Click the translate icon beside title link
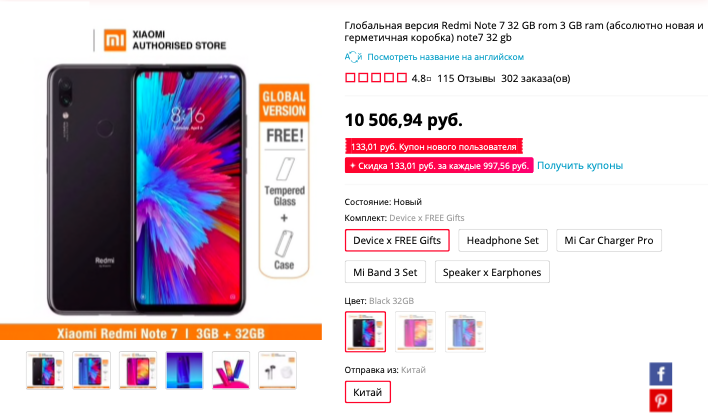708x413 pixels. (354, 57)
